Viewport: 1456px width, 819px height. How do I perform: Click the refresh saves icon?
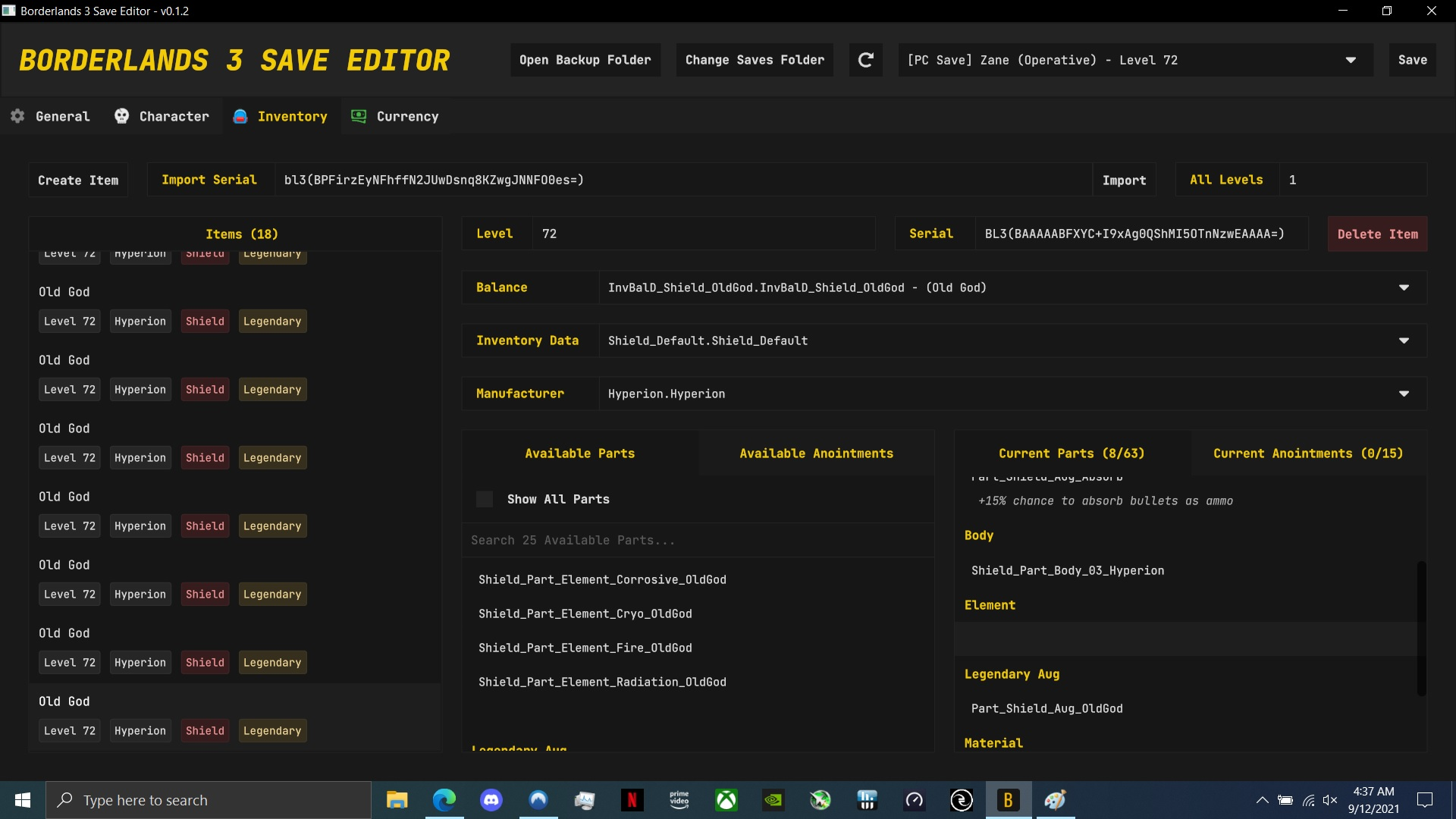pyautogui.click(x=866, y=60)
